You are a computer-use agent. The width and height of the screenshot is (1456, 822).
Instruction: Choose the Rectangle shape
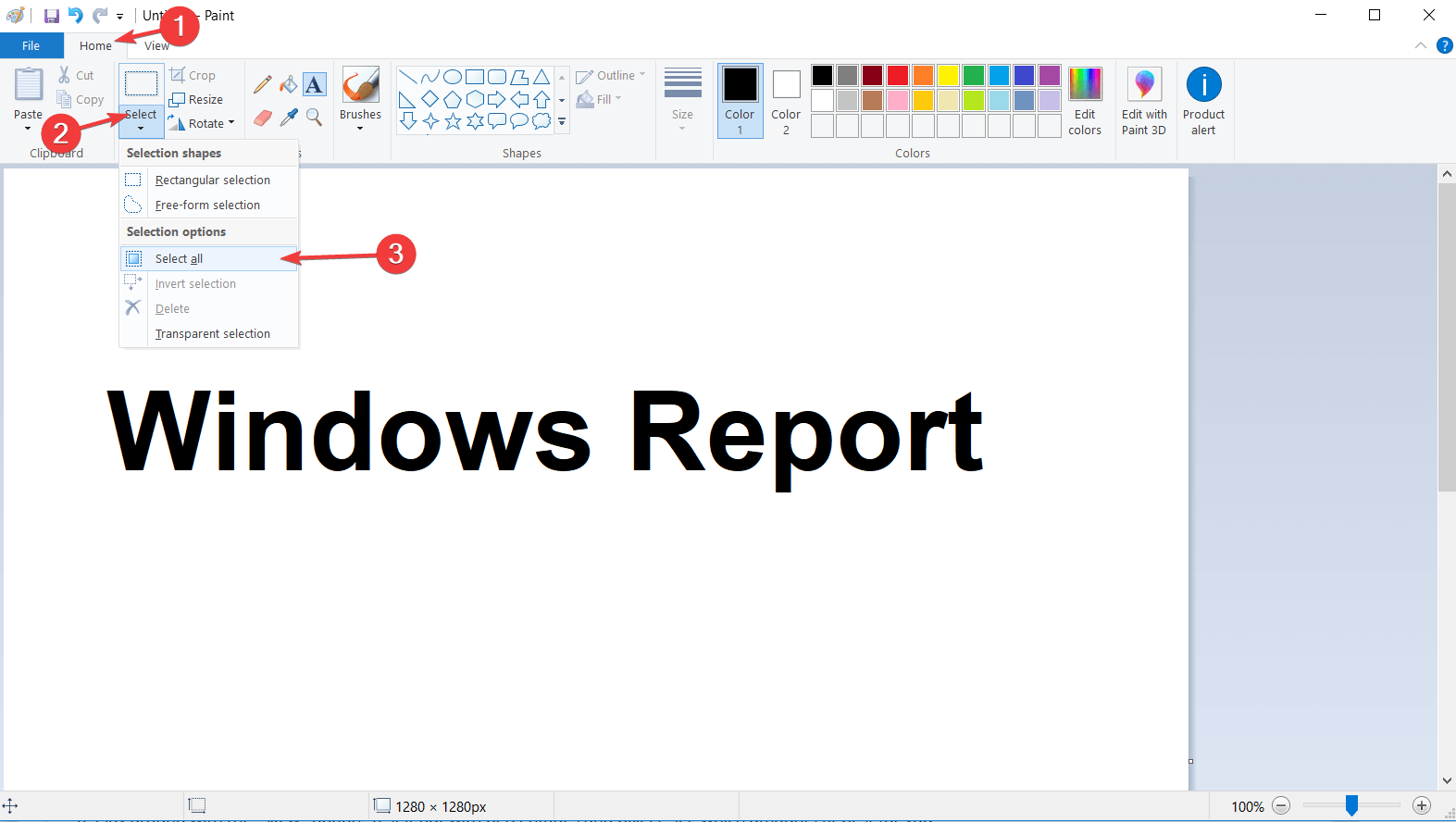point(475,77)
